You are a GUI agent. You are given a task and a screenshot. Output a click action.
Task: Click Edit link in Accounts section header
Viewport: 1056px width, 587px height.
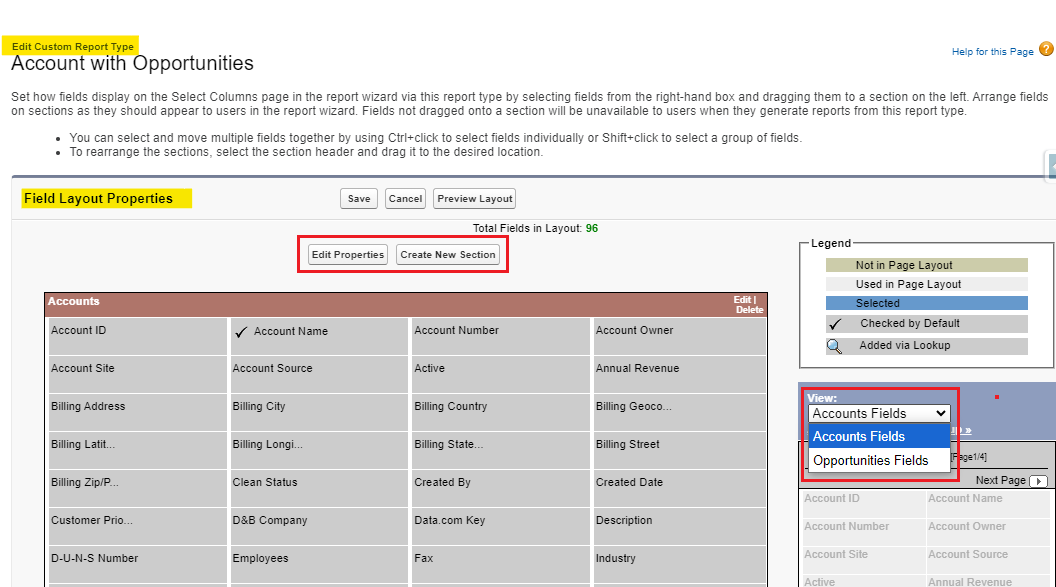tap(742, 300)
